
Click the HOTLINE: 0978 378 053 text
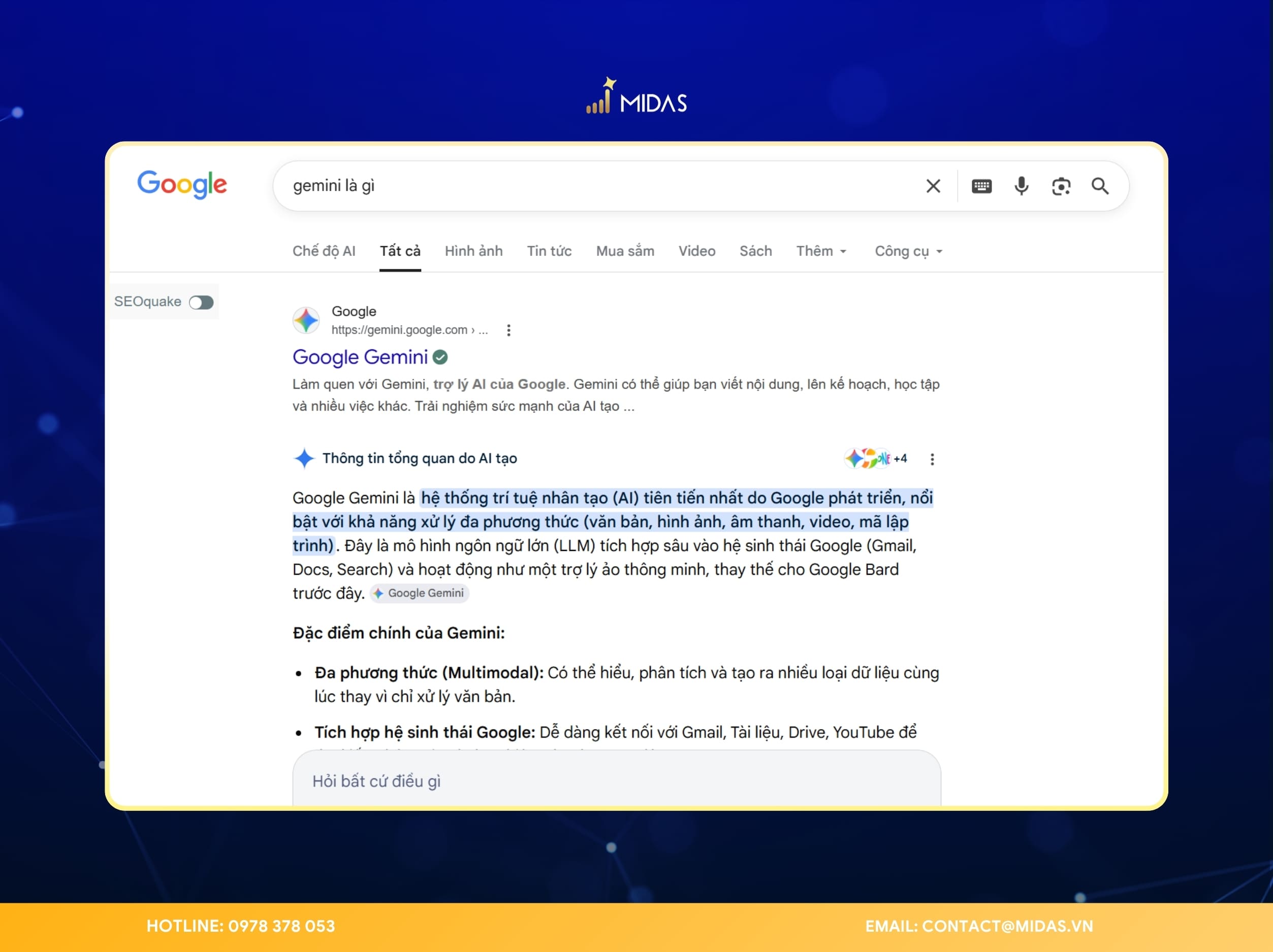click(241, 926)
